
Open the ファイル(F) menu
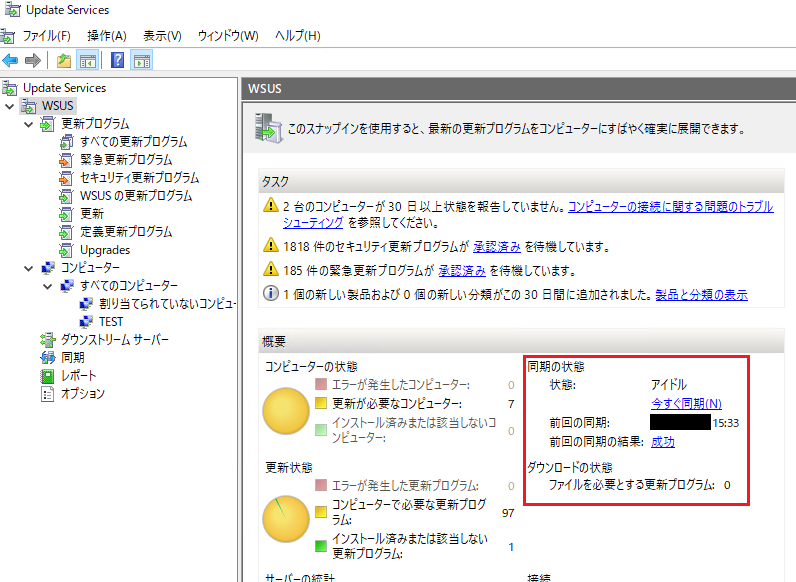46,36
